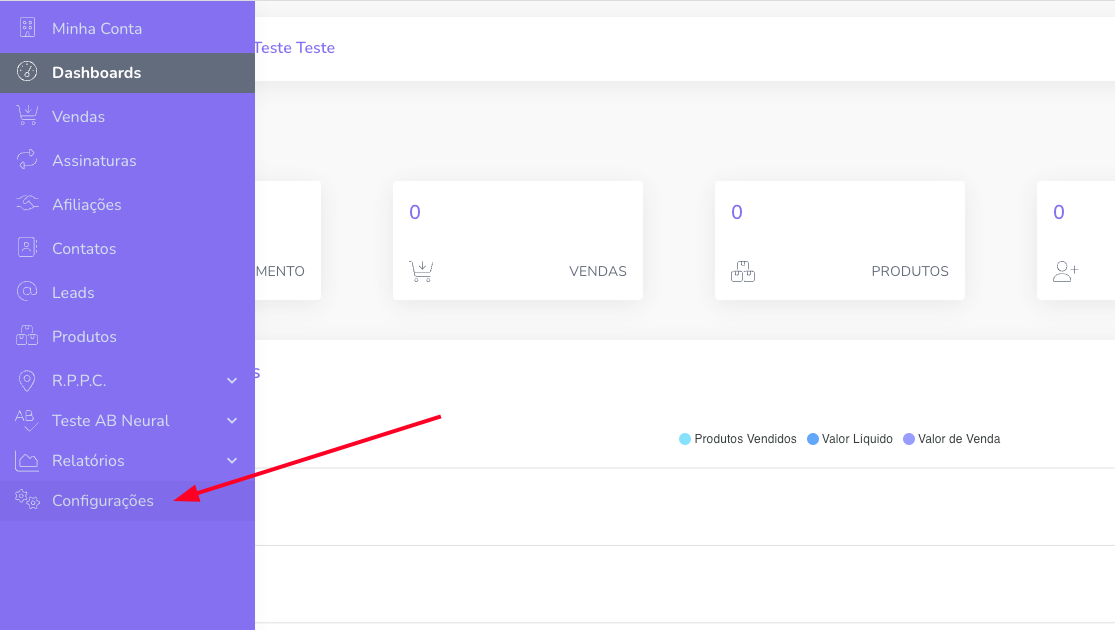Click the Assinaturas recurring arrows icon
Image resolution: width=1115 pixels, height=630 pixels.
click(27, 160)
